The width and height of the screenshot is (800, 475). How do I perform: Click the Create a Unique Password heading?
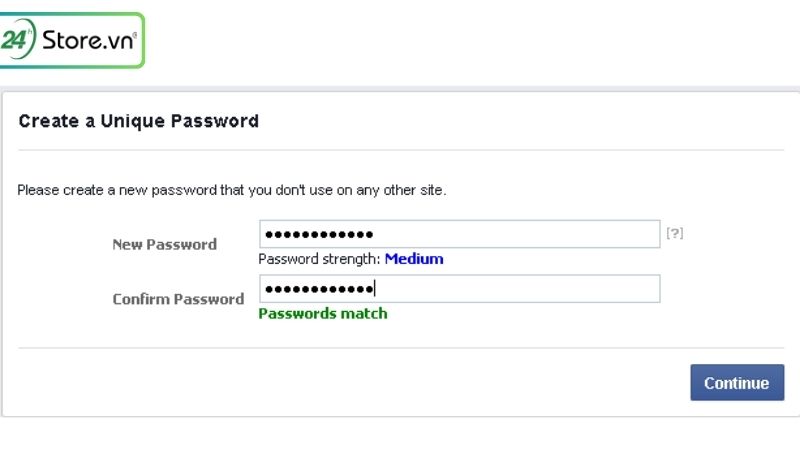point(139,121)
